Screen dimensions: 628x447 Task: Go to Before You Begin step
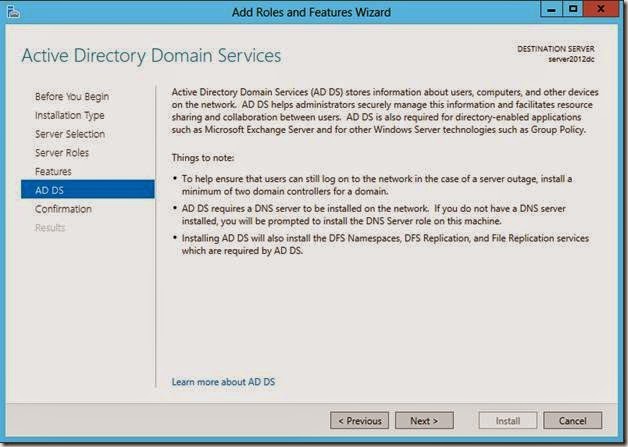tap(72, 97)
